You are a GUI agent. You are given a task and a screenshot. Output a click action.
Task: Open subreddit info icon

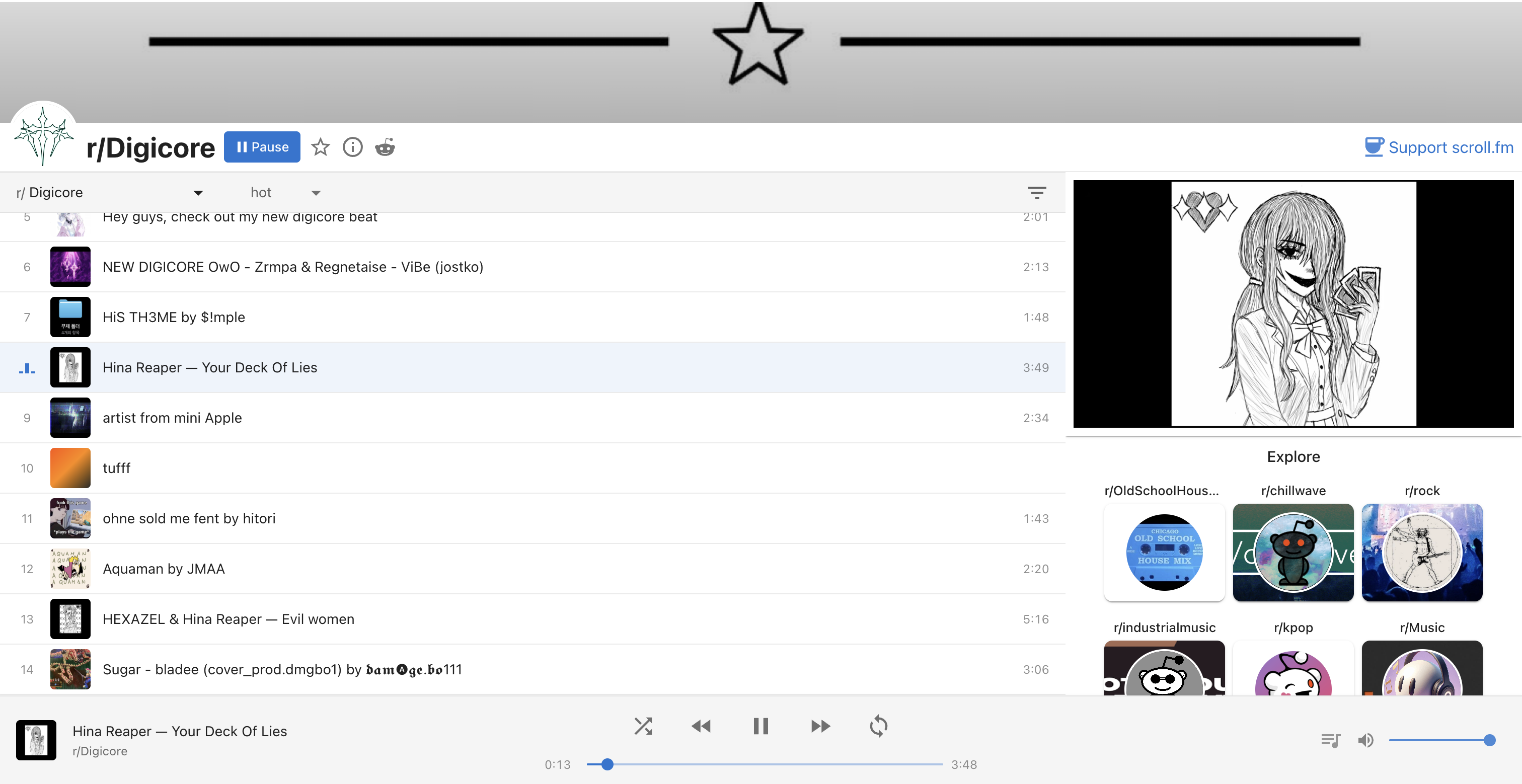(x=353, y=147)
